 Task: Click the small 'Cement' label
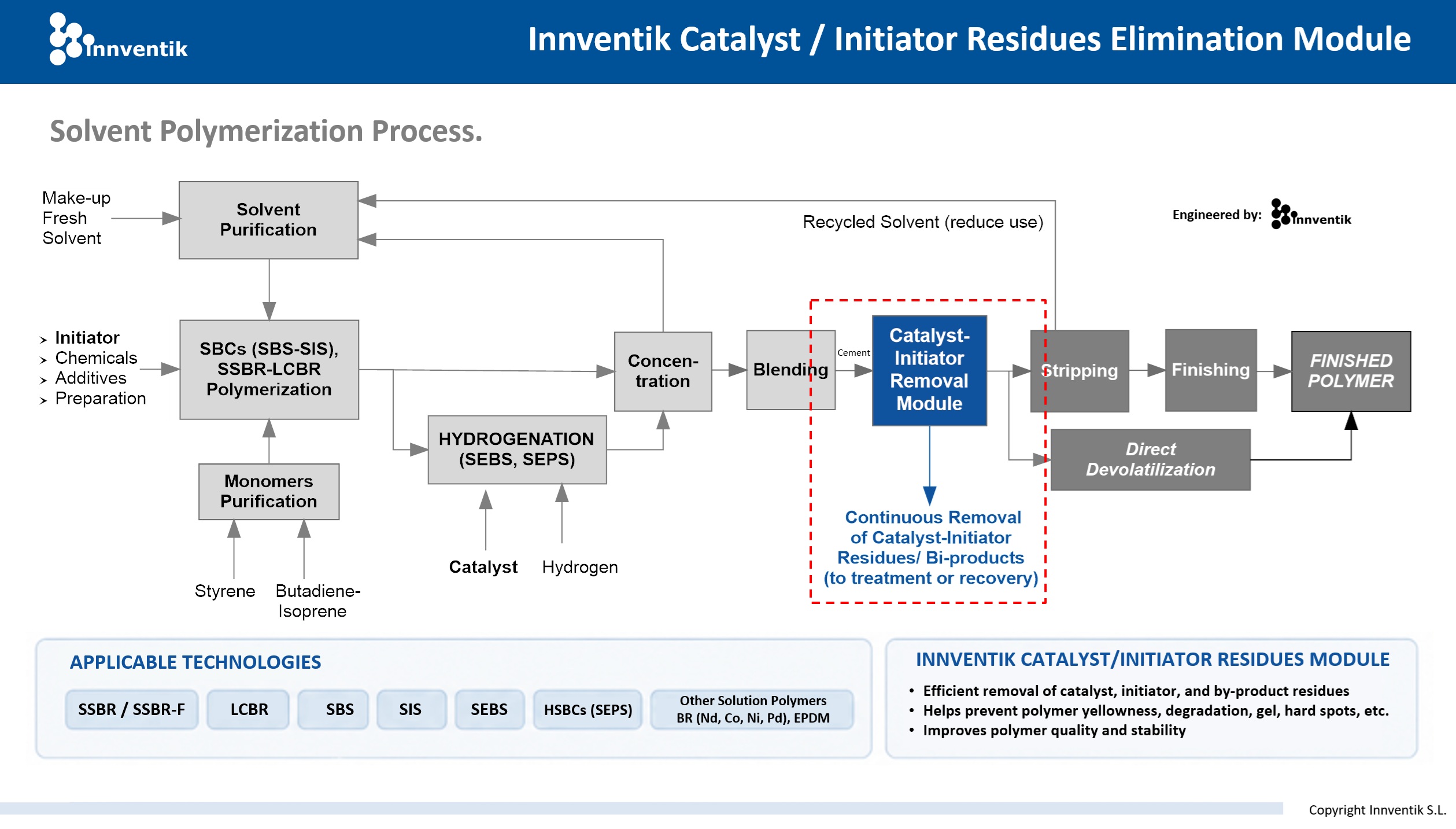pyautogui.click(x=853, y=352)
